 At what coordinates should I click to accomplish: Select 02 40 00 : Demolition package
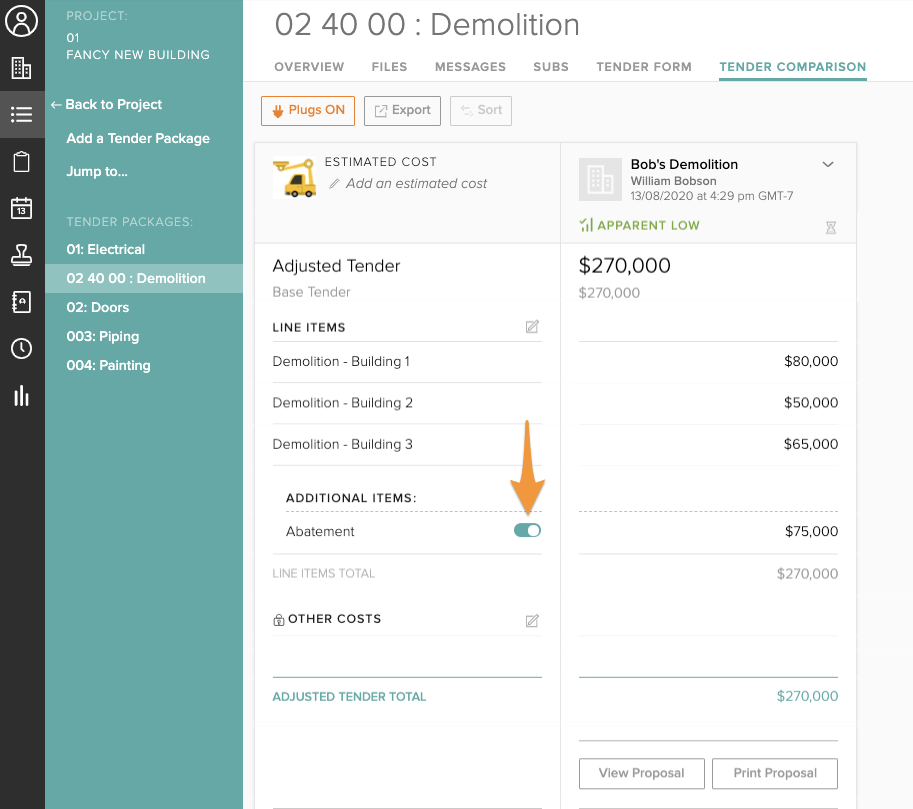click(x=144, y=278)
